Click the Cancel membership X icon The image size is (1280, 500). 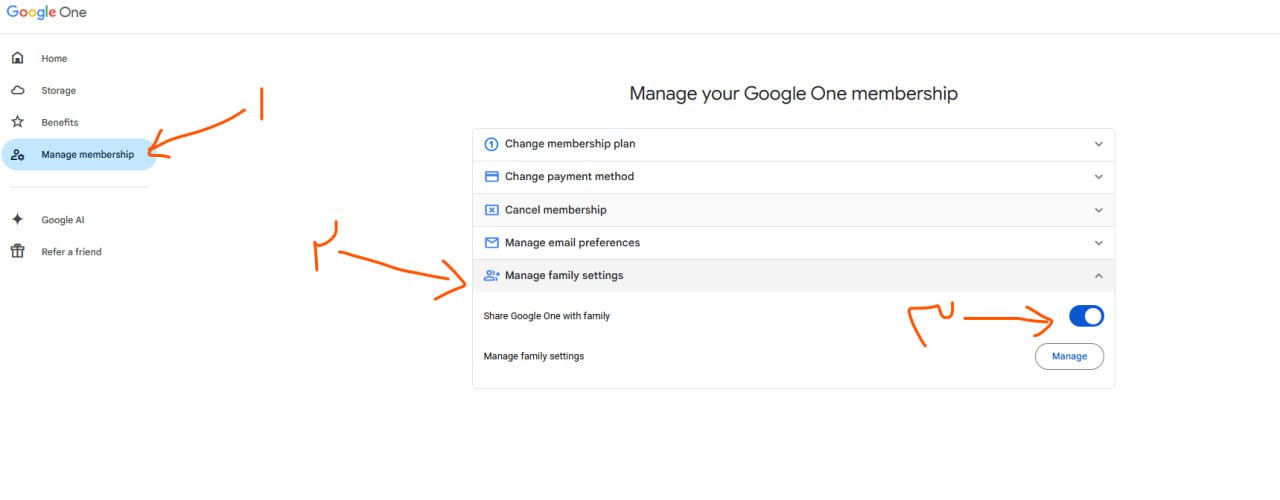coord(491,210)
